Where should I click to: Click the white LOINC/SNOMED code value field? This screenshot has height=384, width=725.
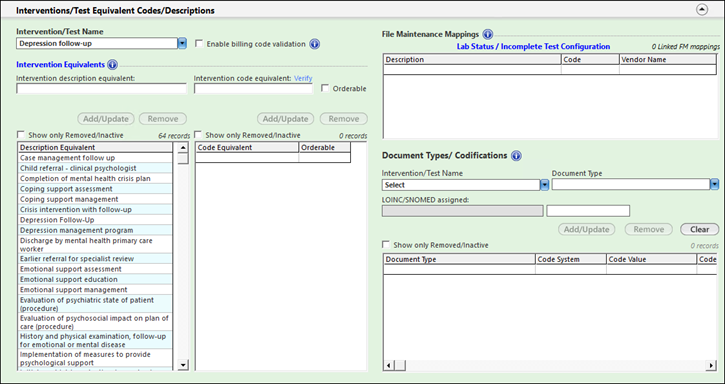point(588,211)
